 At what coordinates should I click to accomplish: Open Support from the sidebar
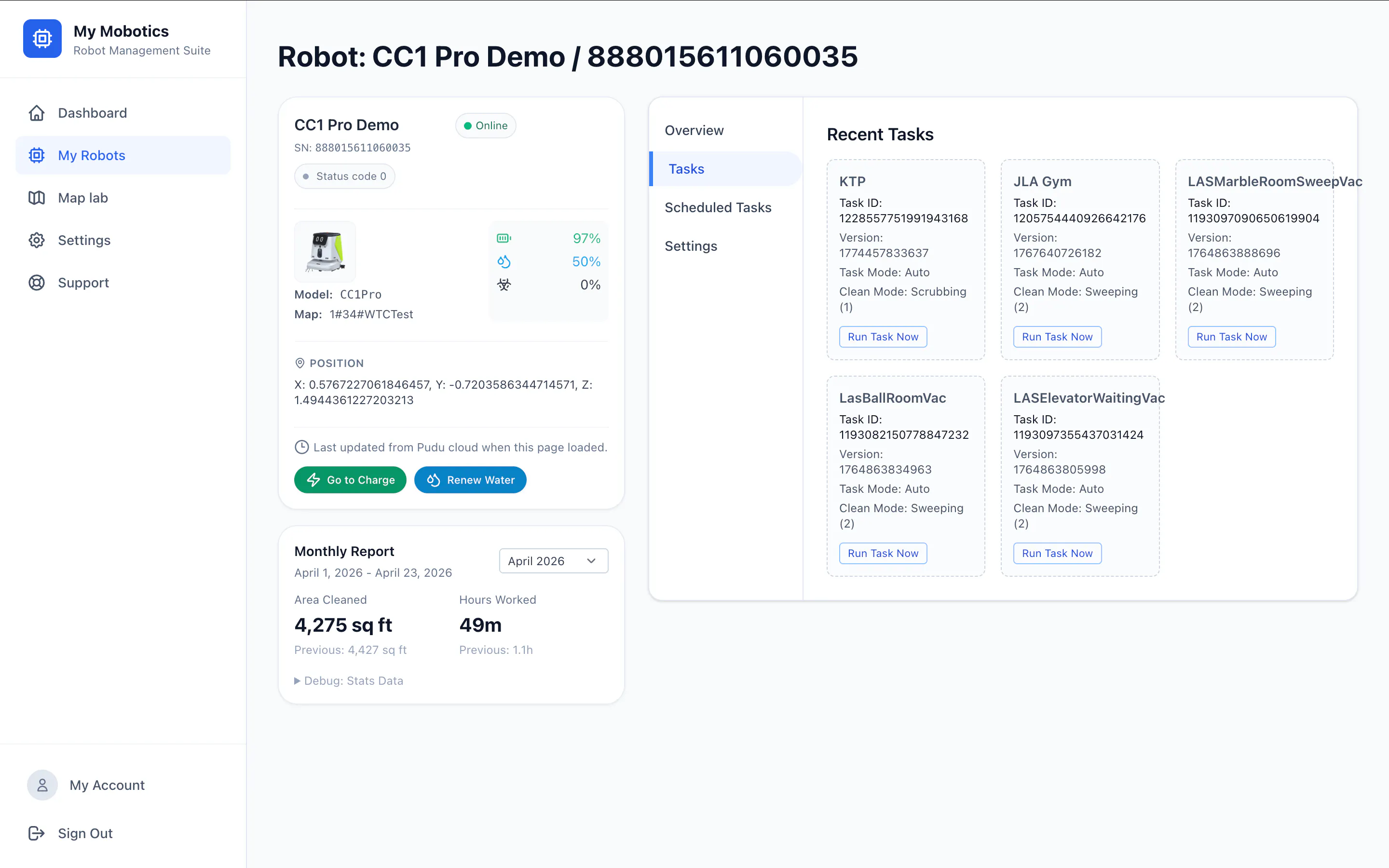pyautogui.click(x=123, y=283)
